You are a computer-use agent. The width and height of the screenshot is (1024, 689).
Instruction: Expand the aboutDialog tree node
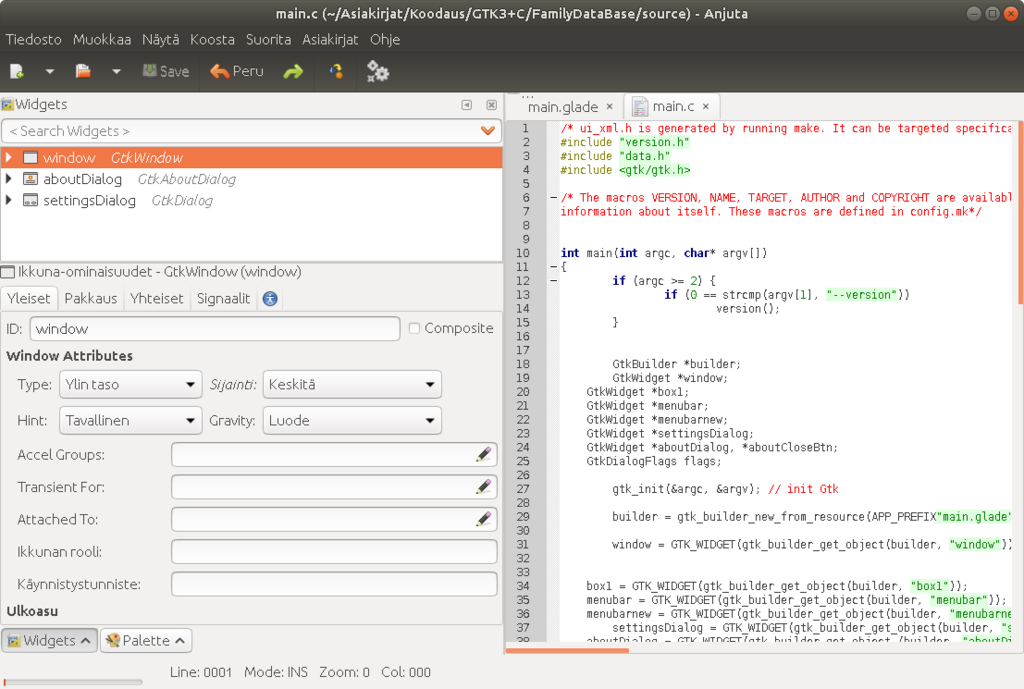(x=9, y=179)
